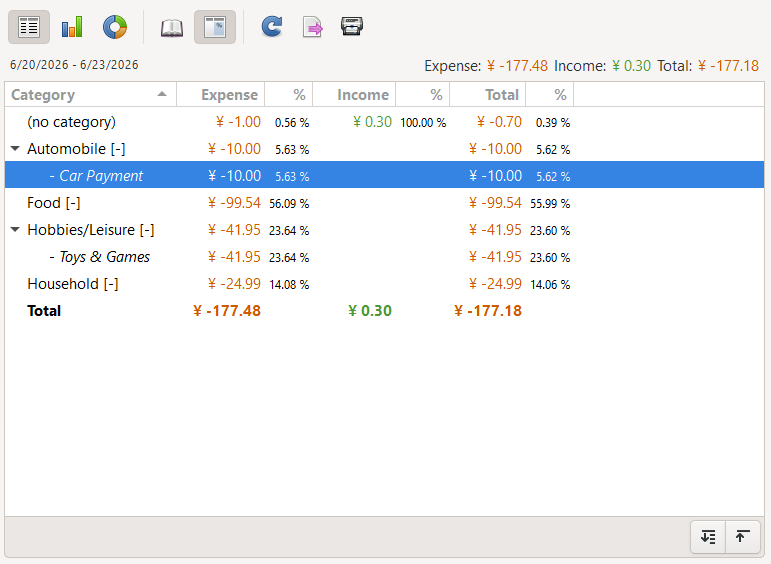Sort by Expense column
Viewport: 771px width, 564px height.
click(x=220, y=94)
